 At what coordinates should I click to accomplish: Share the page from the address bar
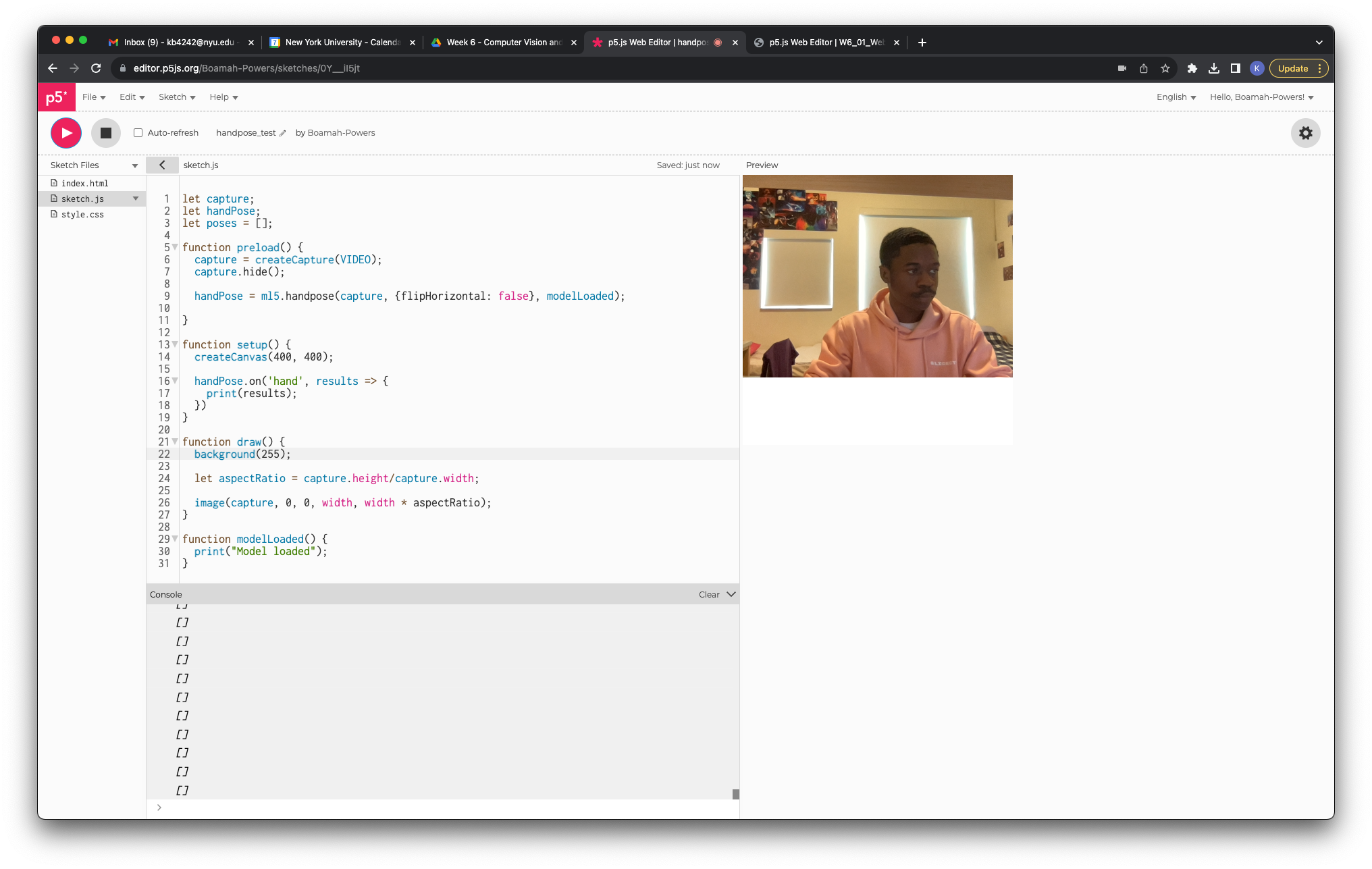point(1144,68)
